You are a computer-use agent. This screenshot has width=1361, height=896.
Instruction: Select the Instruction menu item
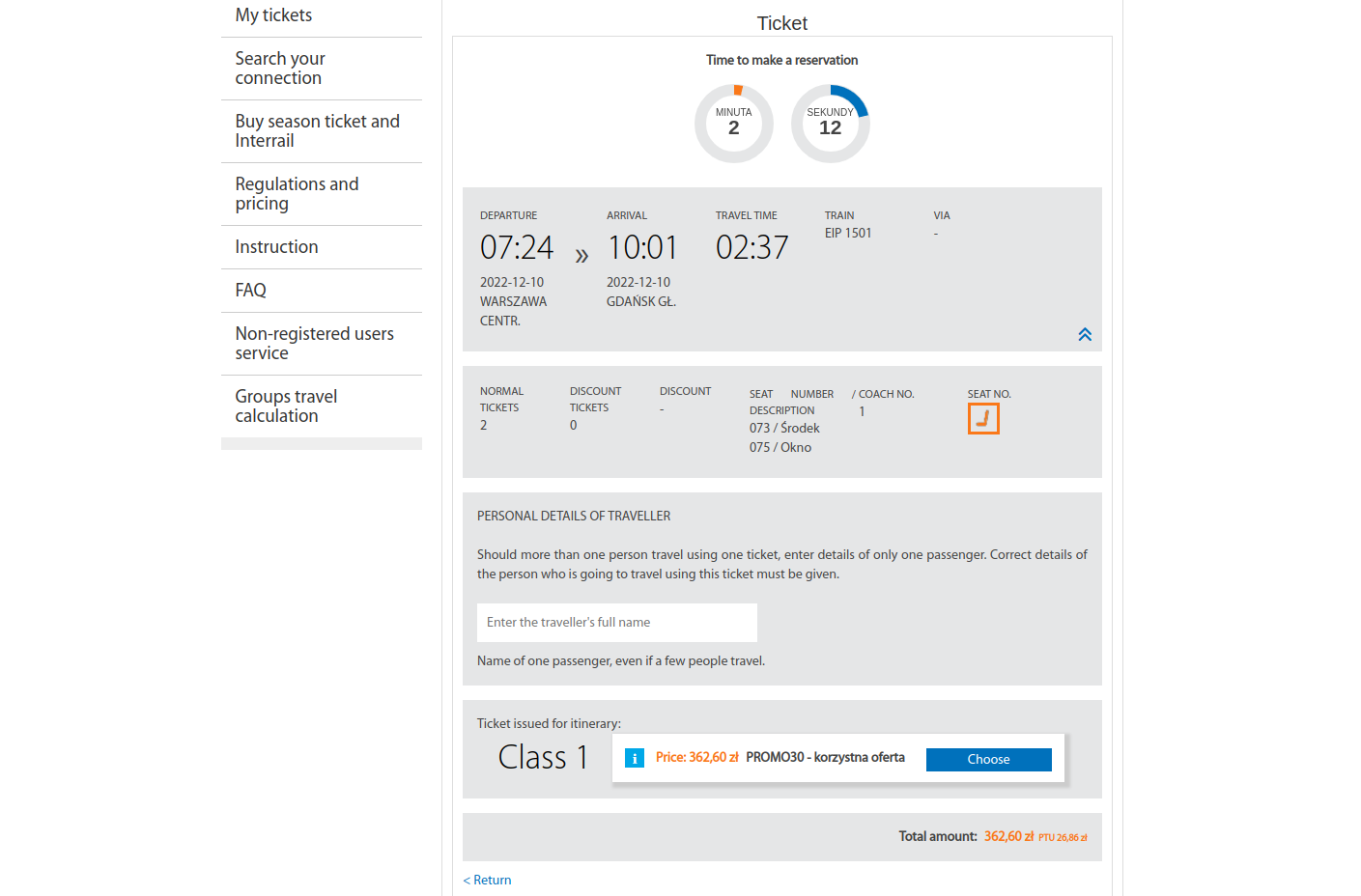point(276,247)
